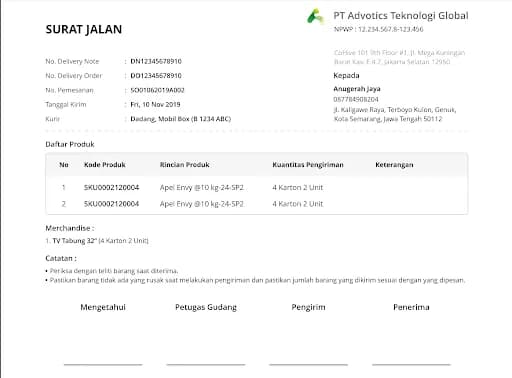Click the Catatan label
The width and height of the screenshot is (512, 378).
[x=61, y=258]
